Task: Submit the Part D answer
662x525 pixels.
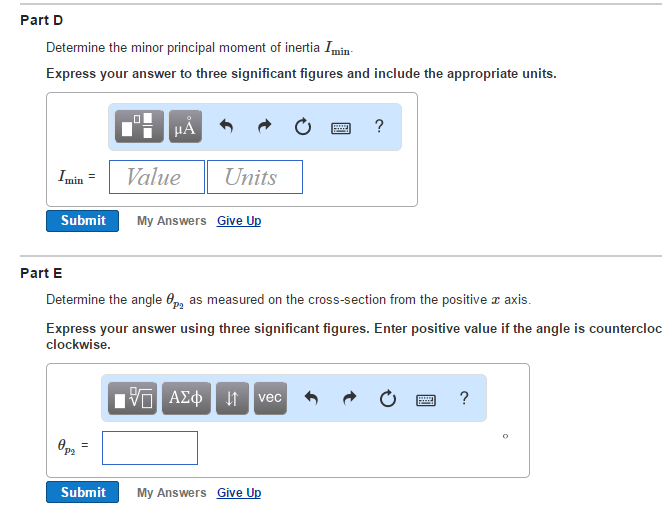Action: pyautogui.click(x=83, y=220)
